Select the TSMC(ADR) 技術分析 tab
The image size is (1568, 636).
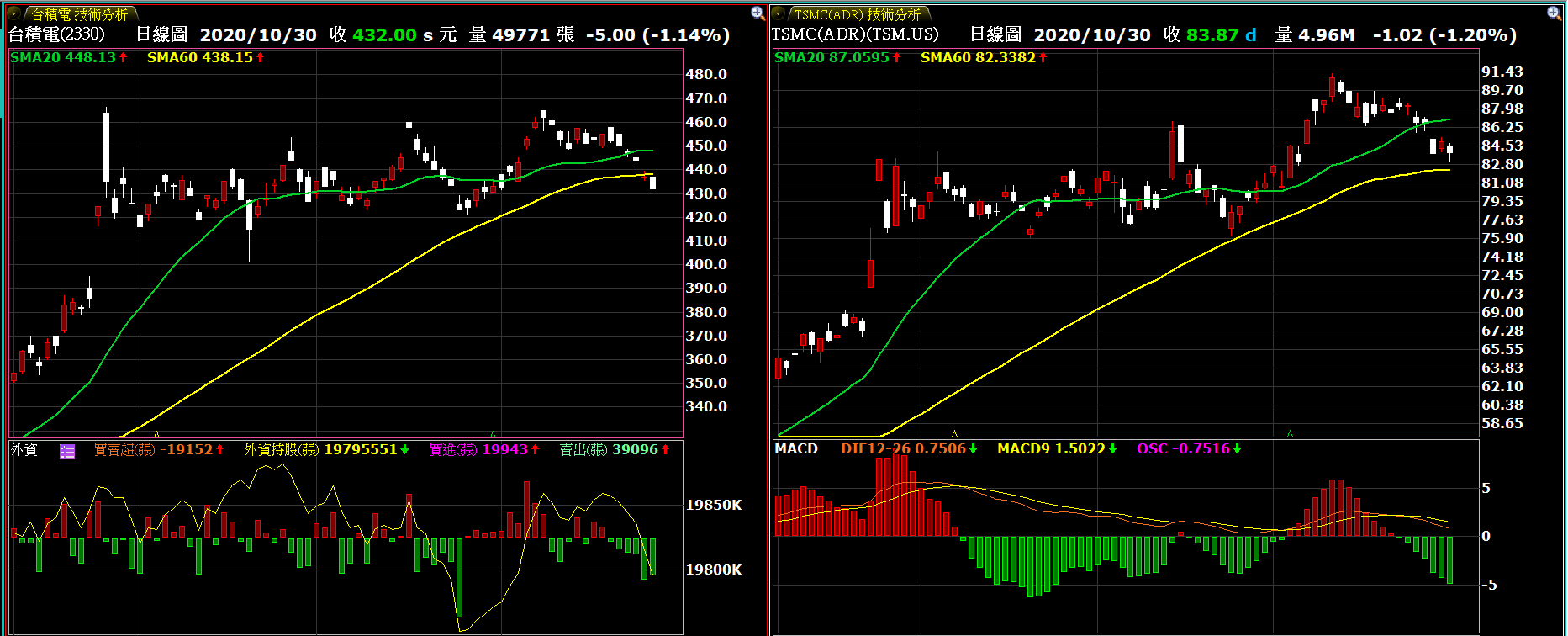[858, 14]
